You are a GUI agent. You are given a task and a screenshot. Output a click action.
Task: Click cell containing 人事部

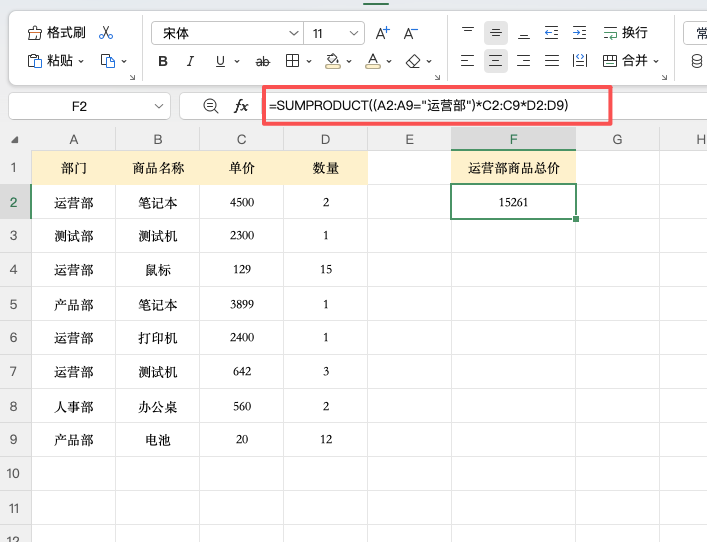click(73, 406)
